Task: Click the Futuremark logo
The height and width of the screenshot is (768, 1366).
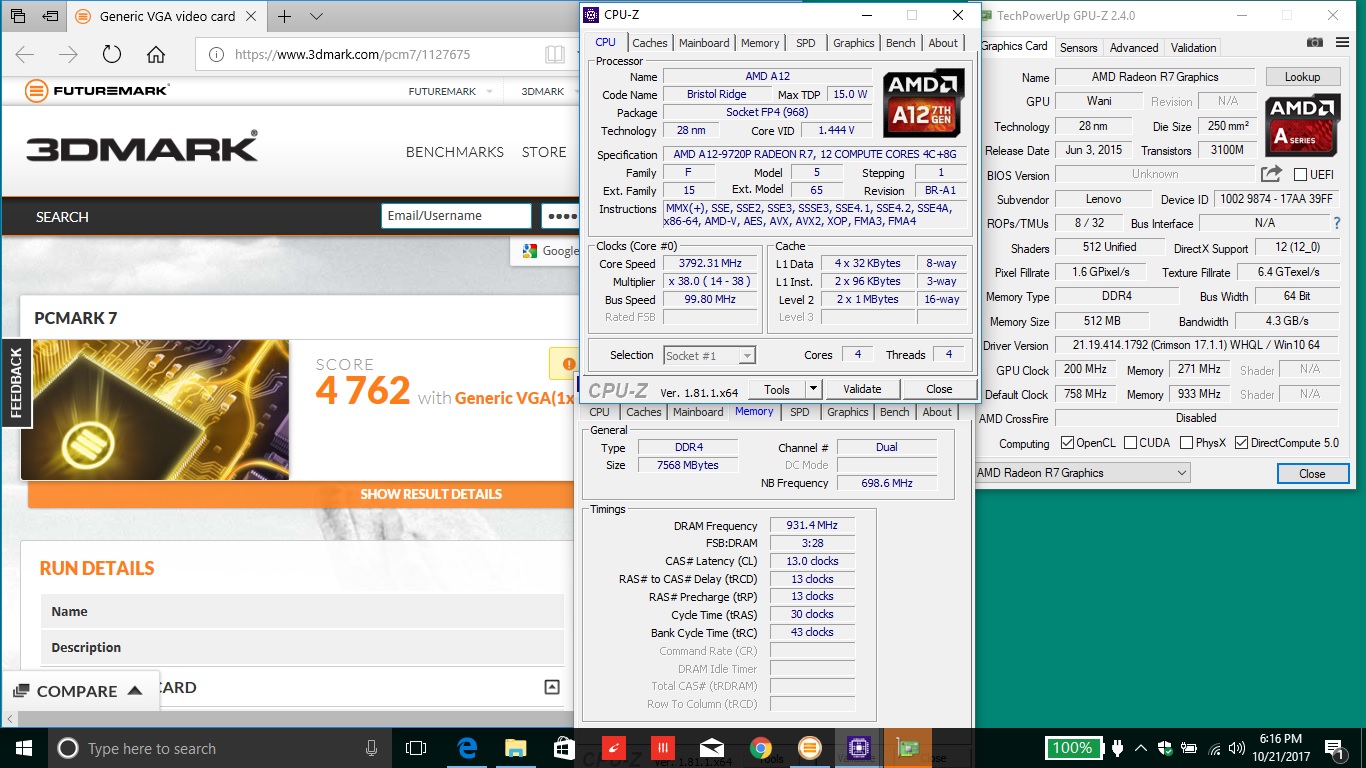Action: (x=97, y=91)
